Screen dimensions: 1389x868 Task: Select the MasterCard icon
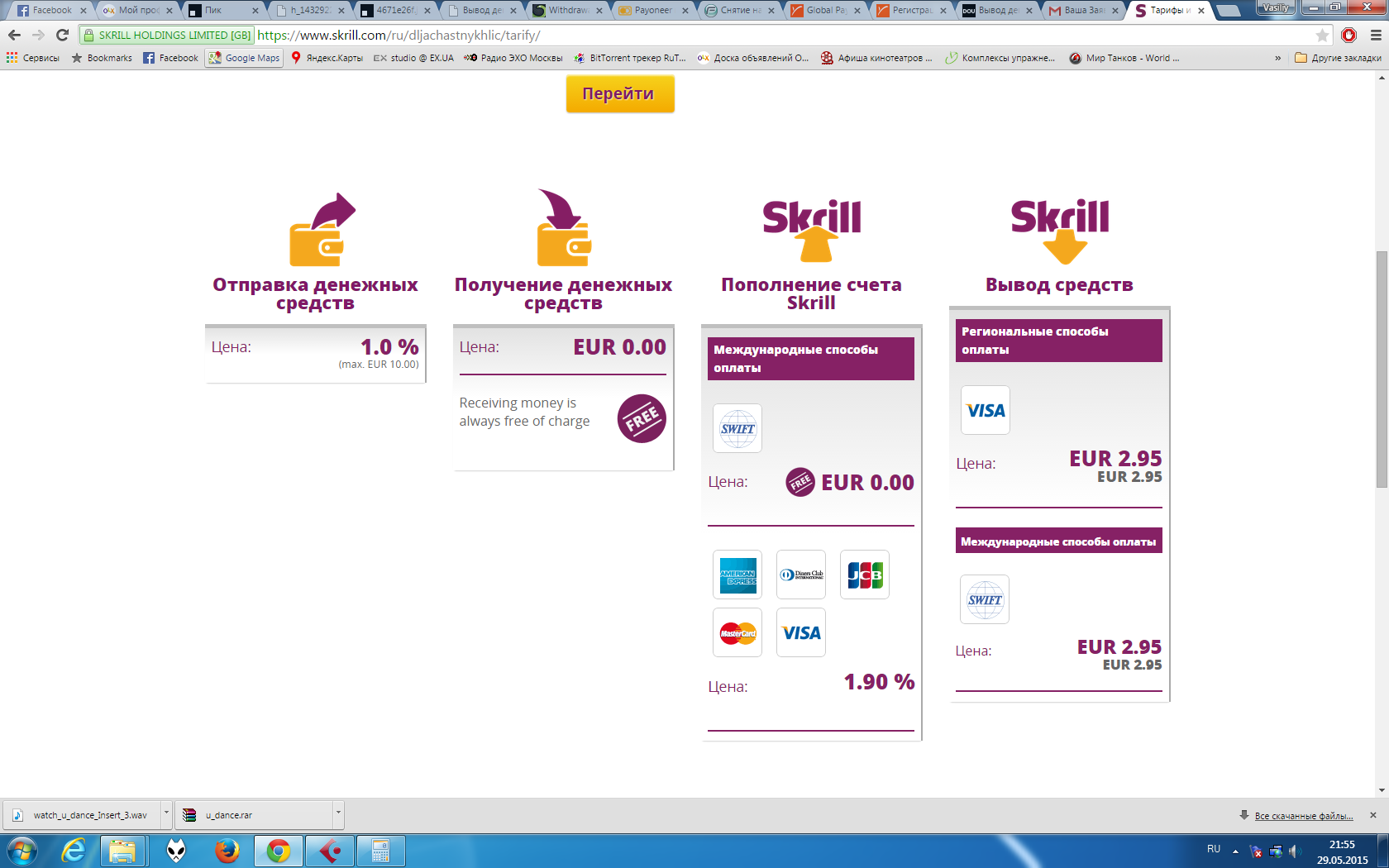point(737,632)
